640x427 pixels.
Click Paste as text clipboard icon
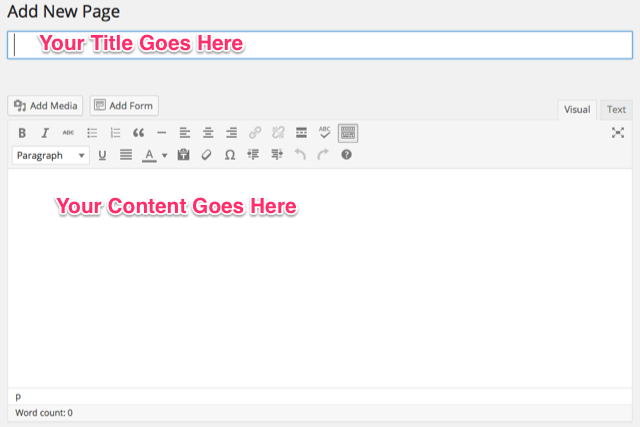(183, 155)
